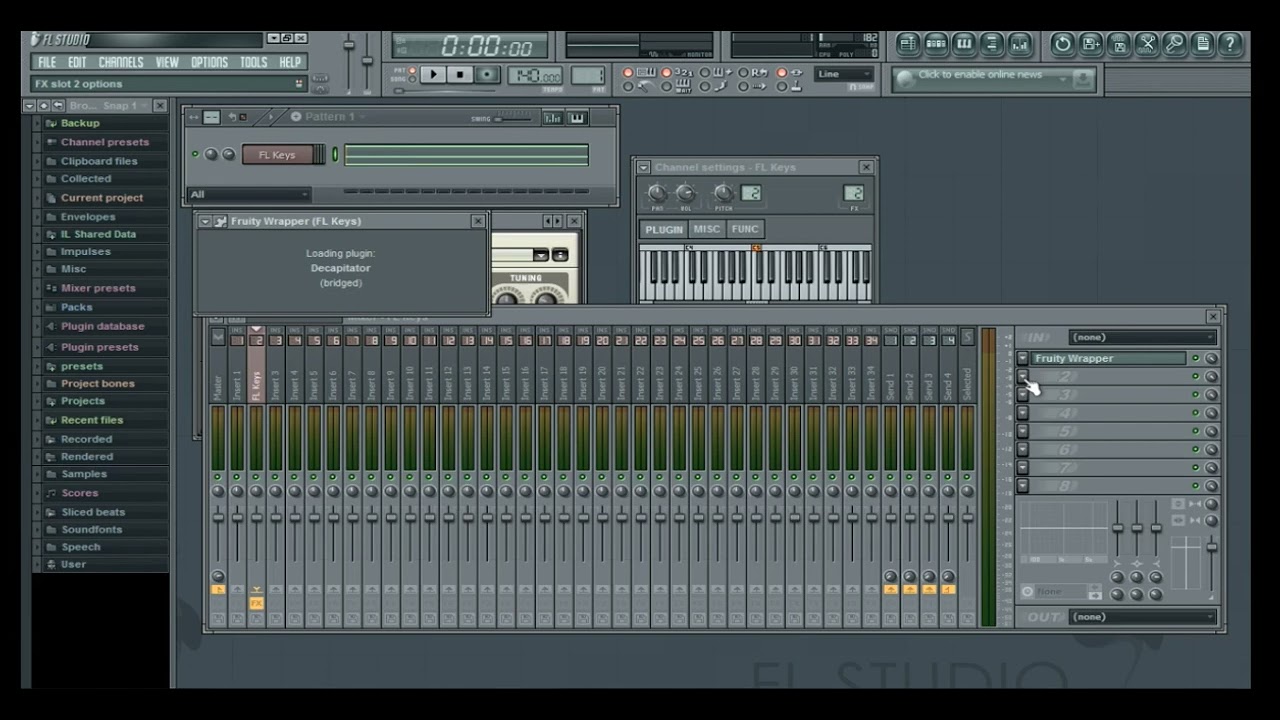Screen dimensions: 1280x720
Task: Click the Fruity Wrapper window plugin icon
Action: tap(221, 221)
